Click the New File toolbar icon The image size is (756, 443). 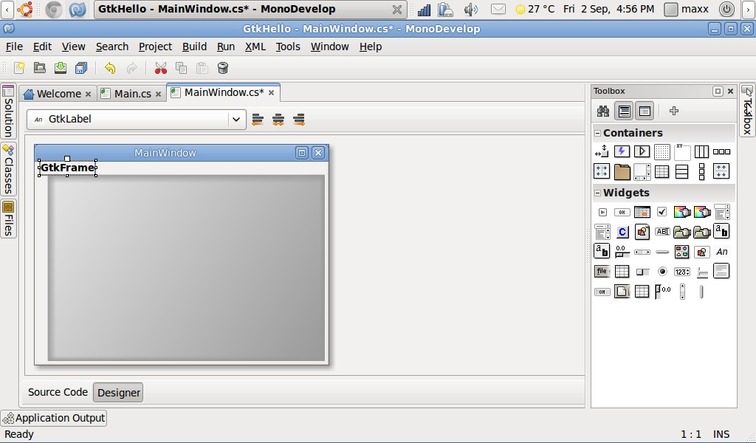coord(19,68)
